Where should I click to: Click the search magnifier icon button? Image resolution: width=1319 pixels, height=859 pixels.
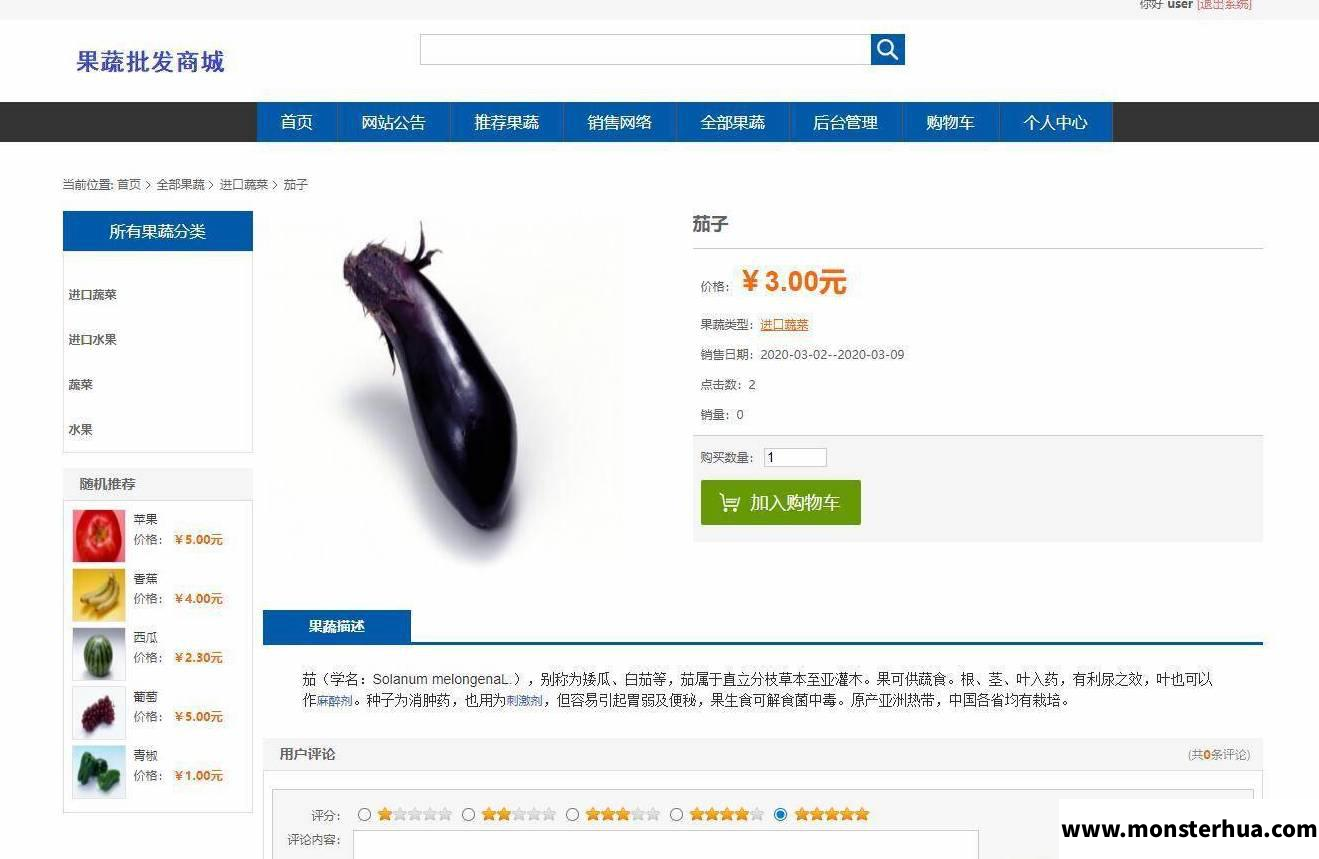[887, 49]
